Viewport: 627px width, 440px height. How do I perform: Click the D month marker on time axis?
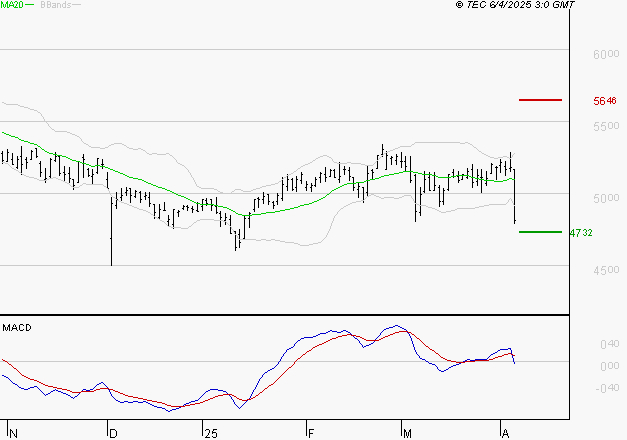113,434
